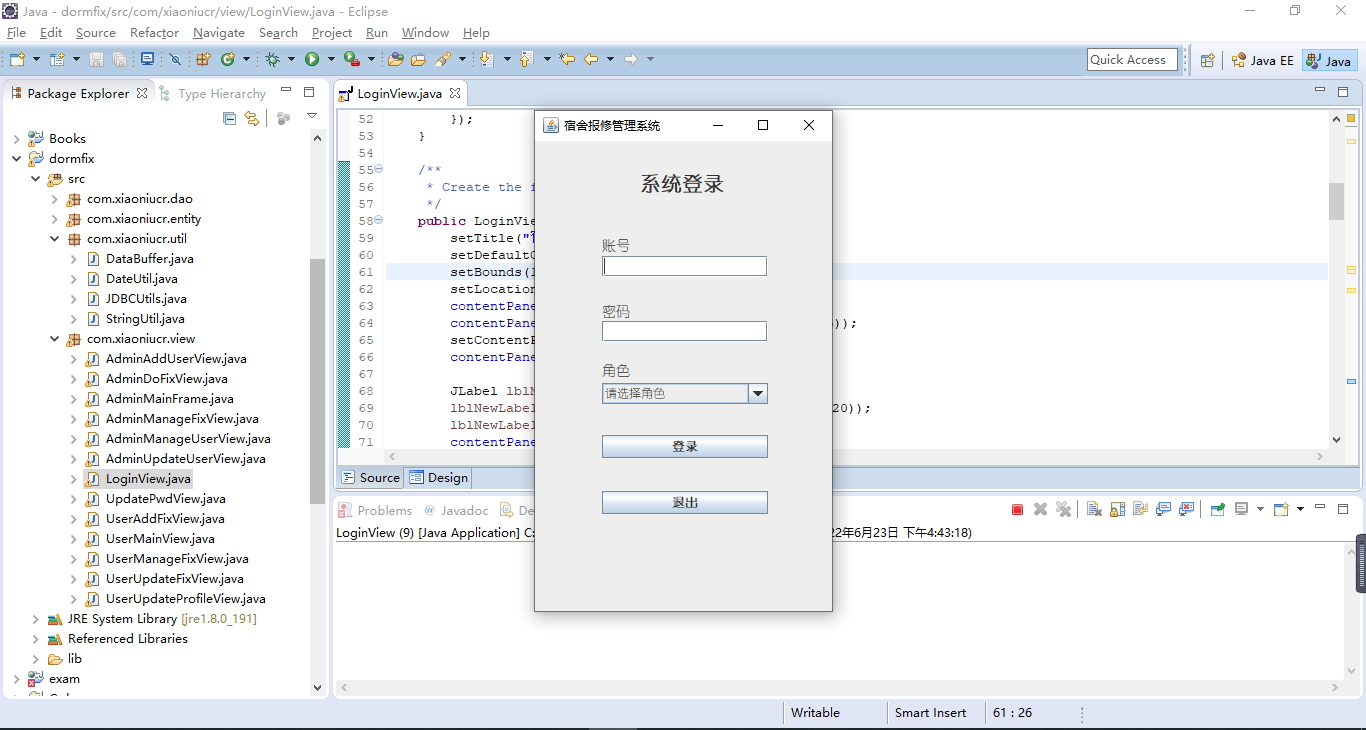
Task: Expand the Referenced Libraries node
Action: click(x=35, y=639)
